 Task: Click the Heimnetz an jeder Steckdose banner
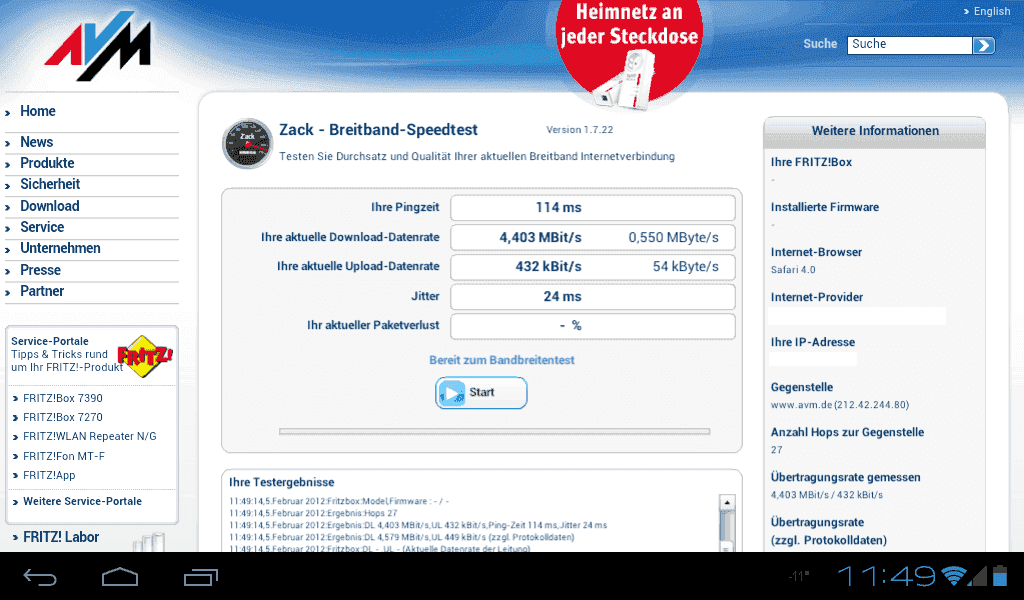629,52
